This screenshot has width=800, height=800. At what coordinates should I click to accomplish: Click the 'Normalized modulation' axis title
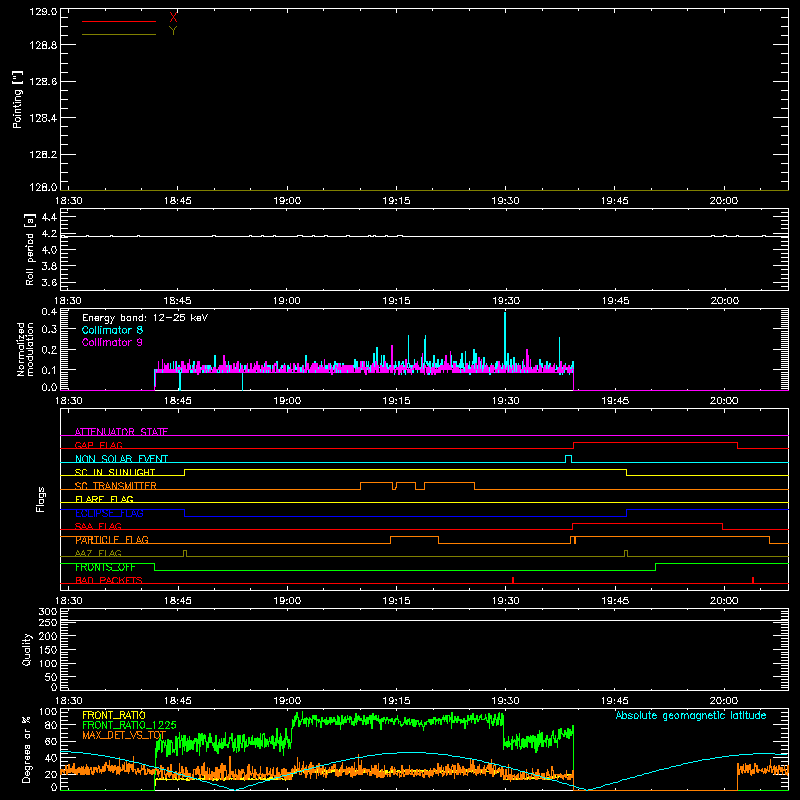click(25, 349)
